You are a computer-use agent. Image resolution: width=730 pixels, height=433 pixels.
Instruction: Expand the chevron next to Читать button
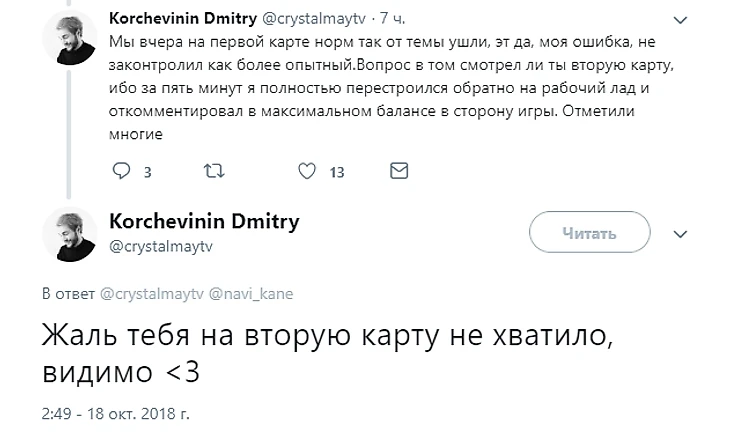tap(682, 234)
